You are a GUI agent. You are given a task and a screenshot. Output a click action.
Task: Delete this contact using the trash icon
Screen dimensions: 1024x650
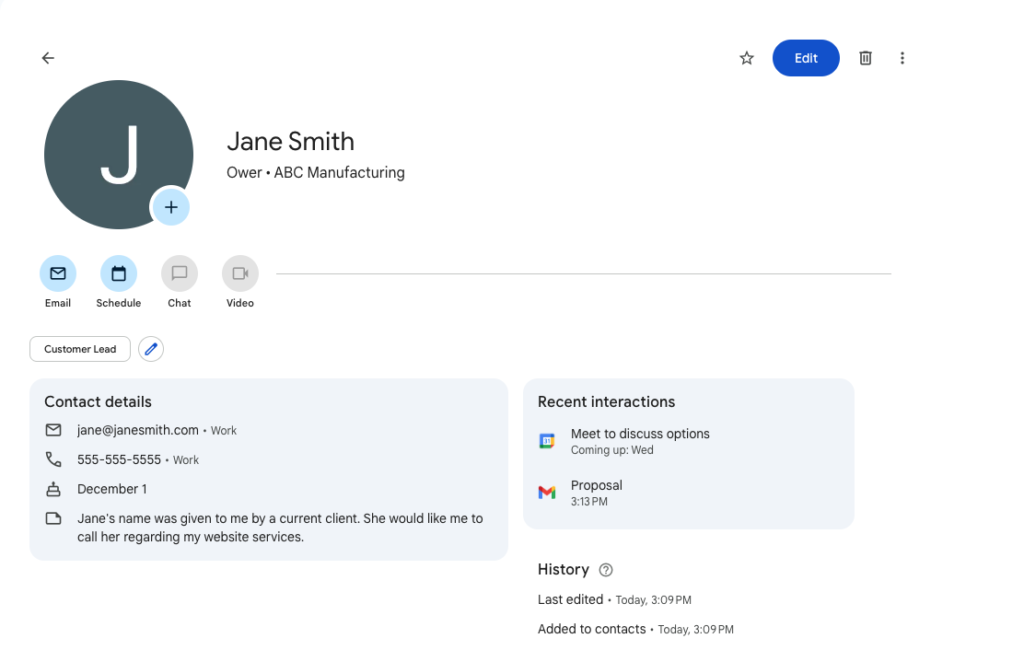coord(864,57)
